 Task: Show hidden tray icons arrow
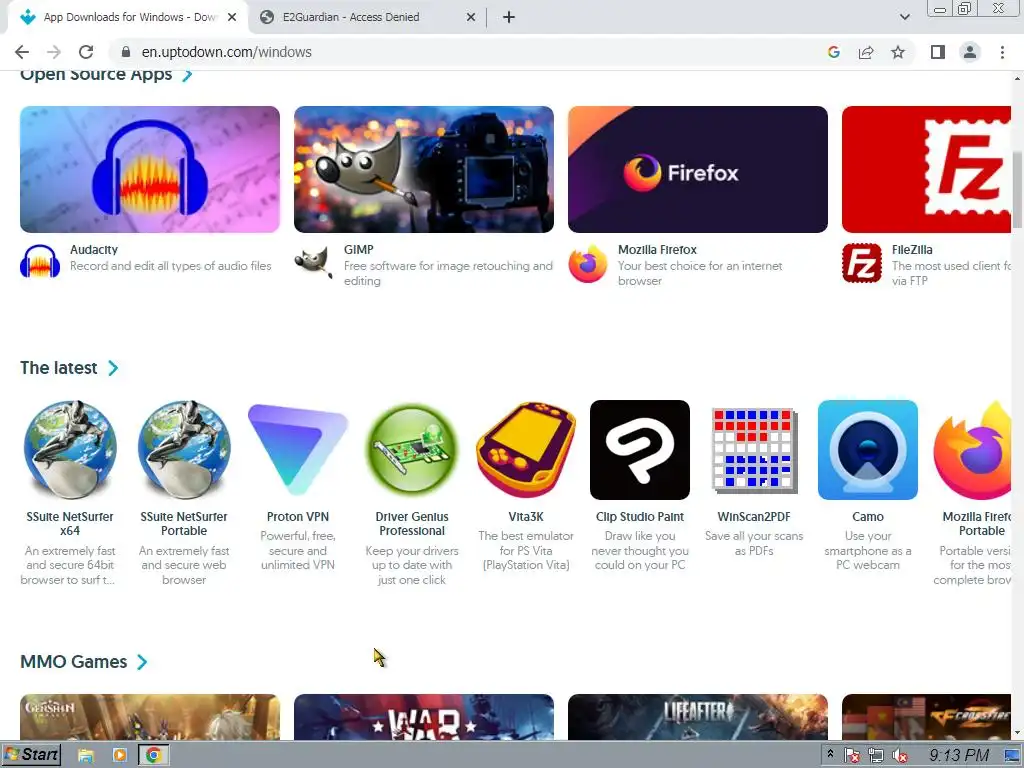tap(830, 754)
